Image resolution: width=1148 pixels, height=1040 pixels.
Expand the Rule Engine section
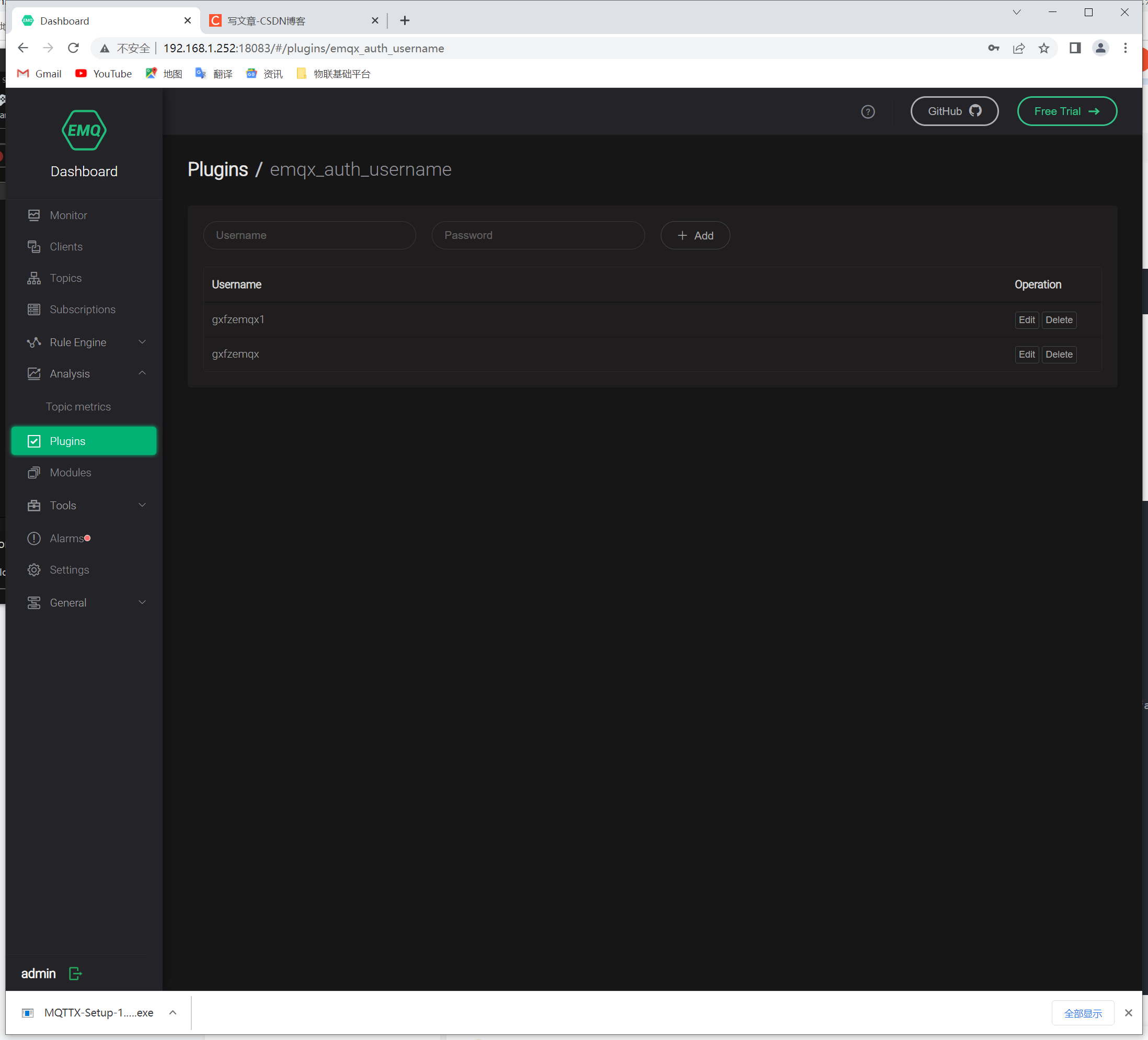pos(142,342)
